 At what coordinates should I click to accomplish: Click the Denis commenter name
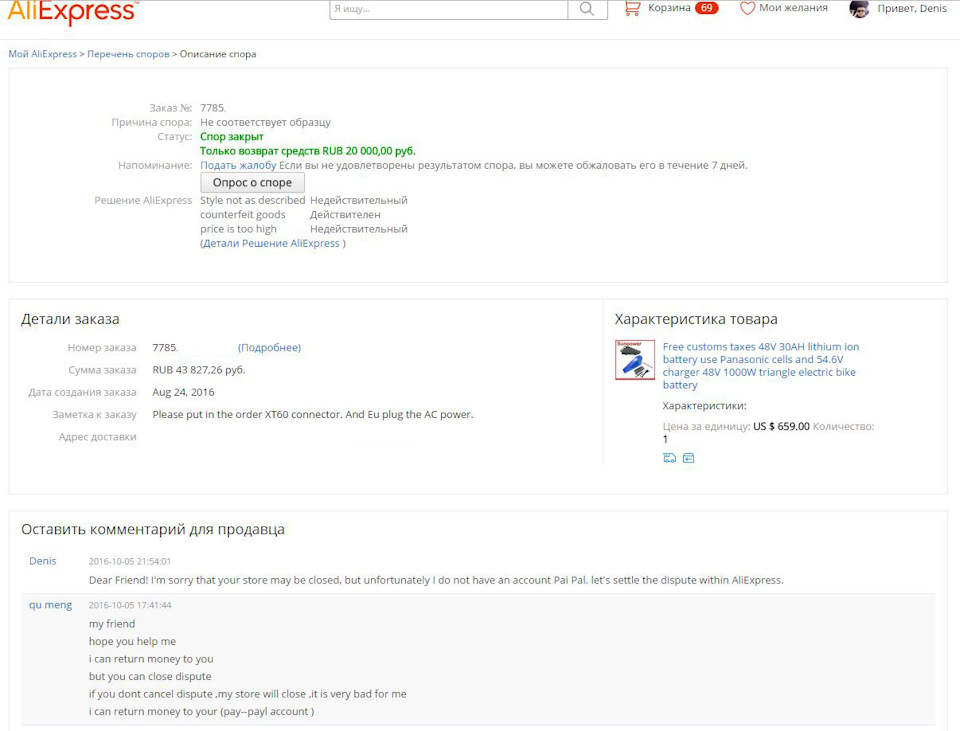[43, 561]
